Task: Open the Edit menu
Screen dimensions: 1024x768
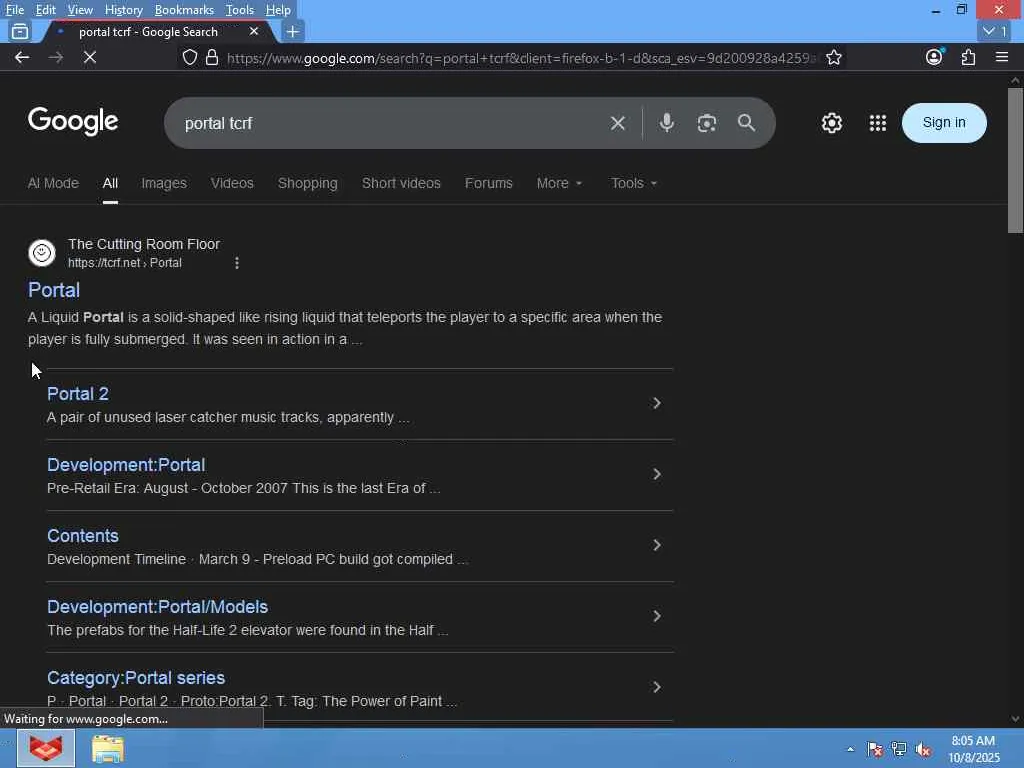Action: (x=46, y=10)
